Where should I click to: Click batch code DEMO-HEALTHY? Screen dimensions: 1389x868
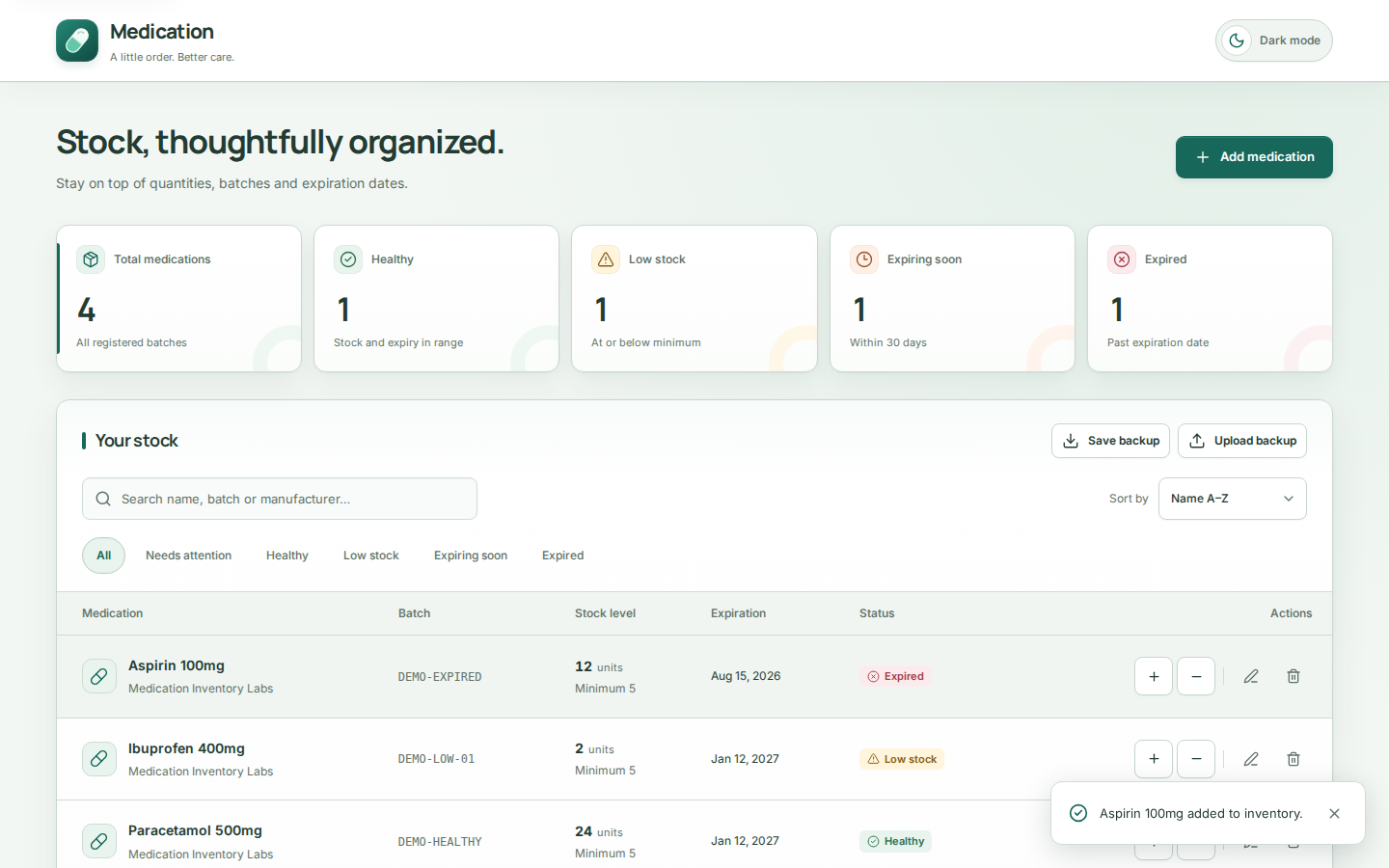pos(440,842)
